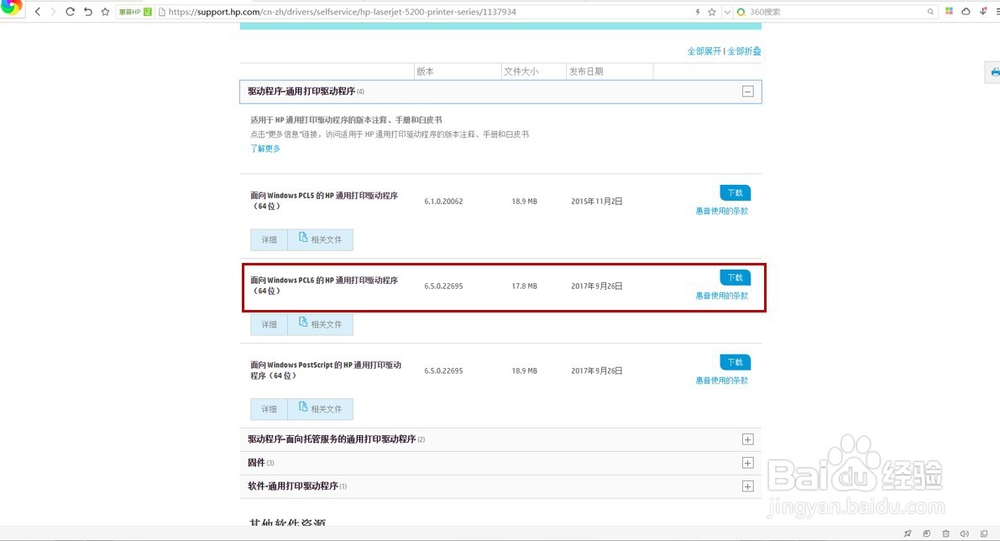Click the URL address field
Viewport: 1000px width, 541px height.
(x=424, y=11)
